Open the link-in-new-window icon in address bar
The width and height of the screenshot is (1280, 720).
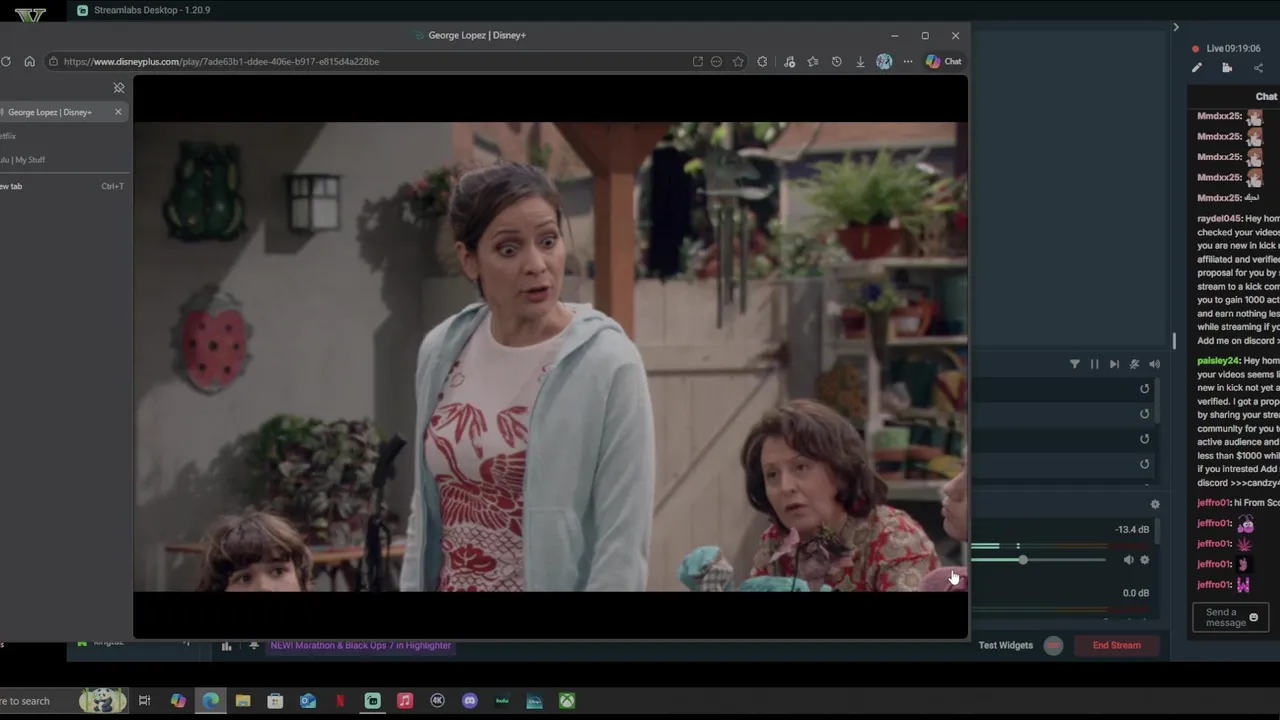pos(697,61)
